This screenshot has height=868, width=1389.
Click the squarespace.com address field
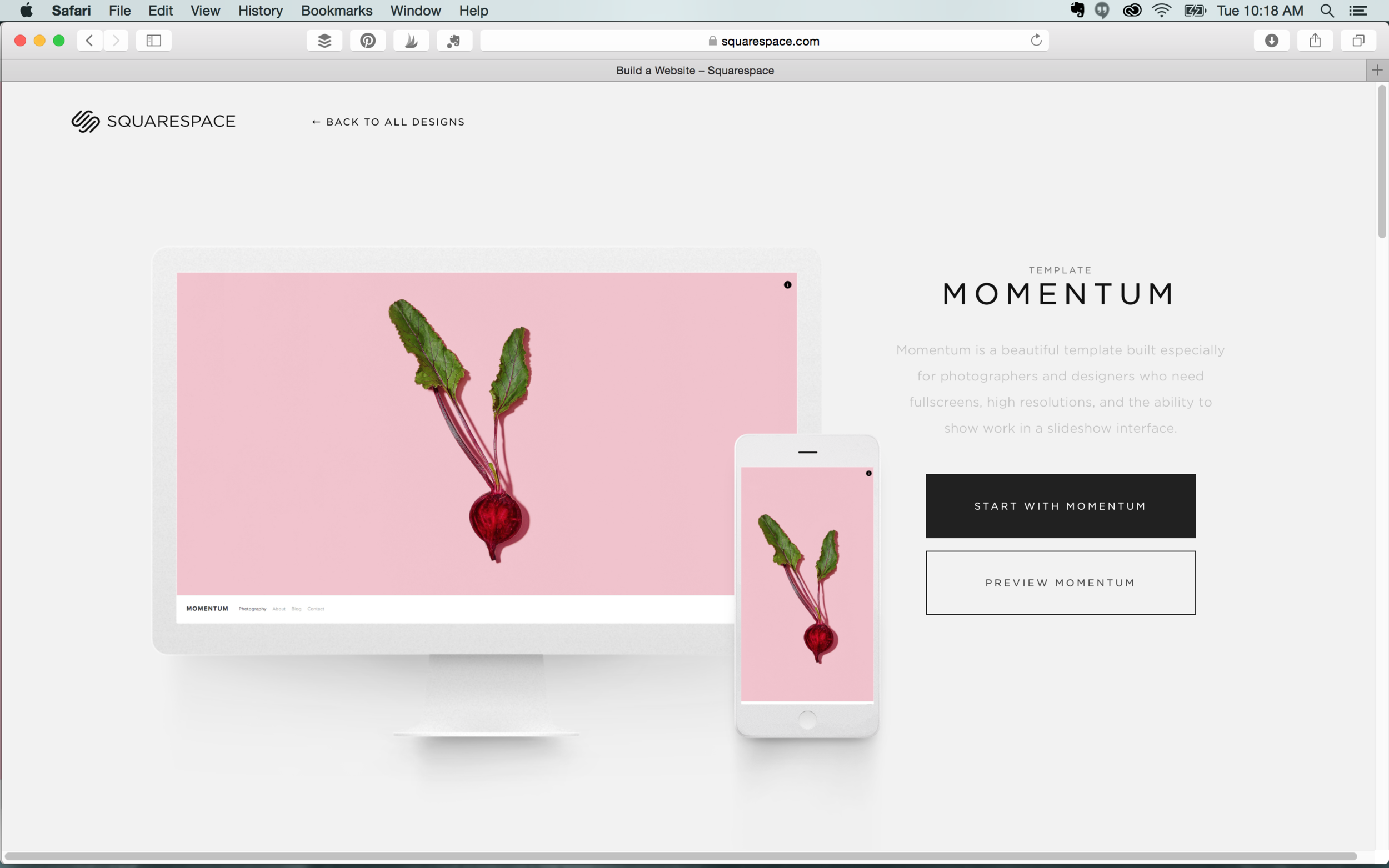pos(765,40)
